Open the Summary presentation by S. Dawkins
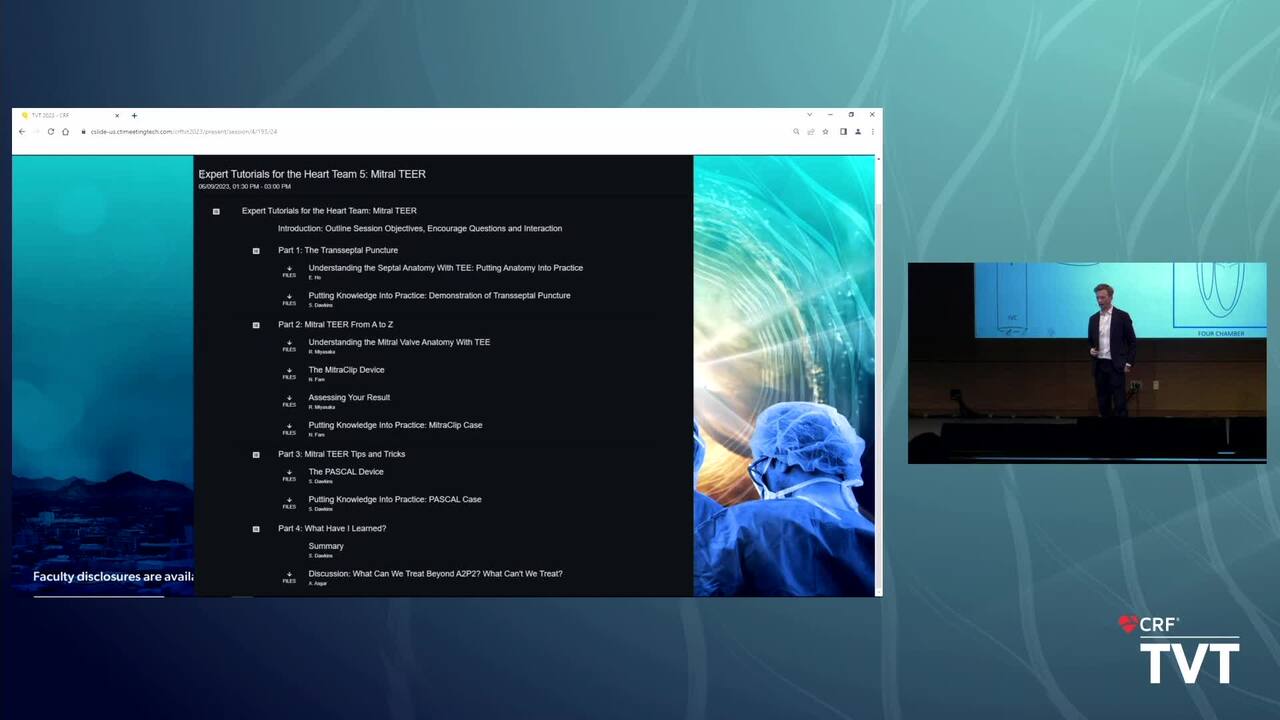The width and height of the screenshot is (1280, 720). (x=326, y=546)
